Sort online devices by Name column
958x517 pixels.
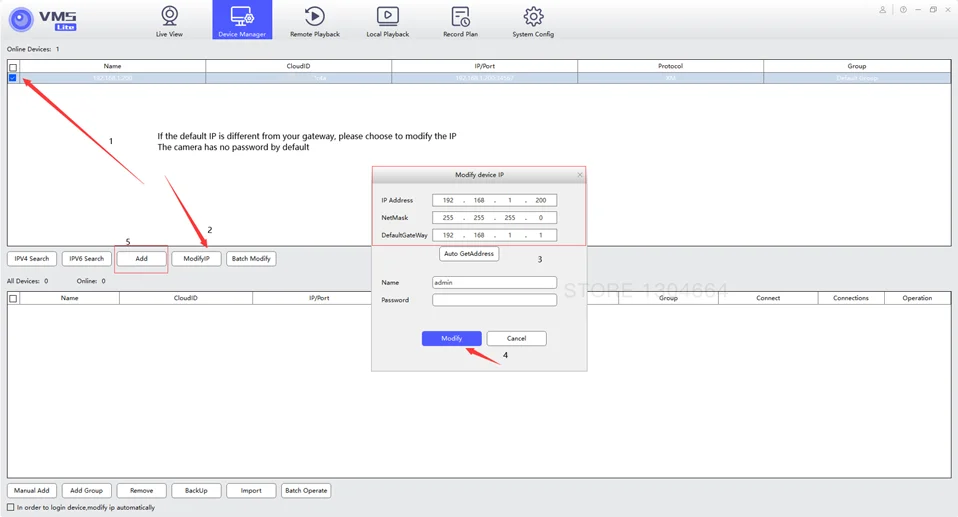click(112, 66)
